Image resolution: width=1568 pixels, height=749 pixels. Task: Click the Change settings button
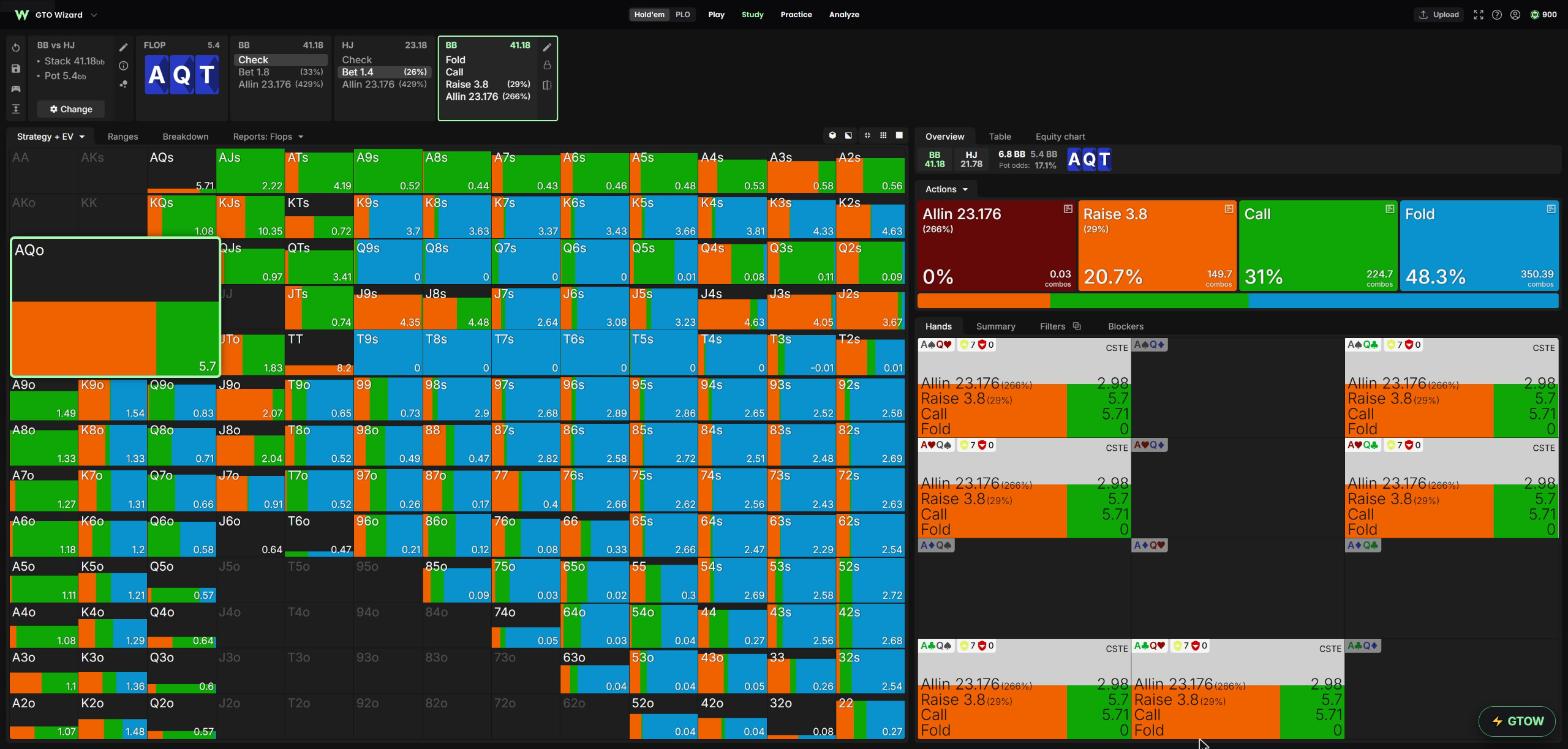pyautogui.click(x=71, y=109)
